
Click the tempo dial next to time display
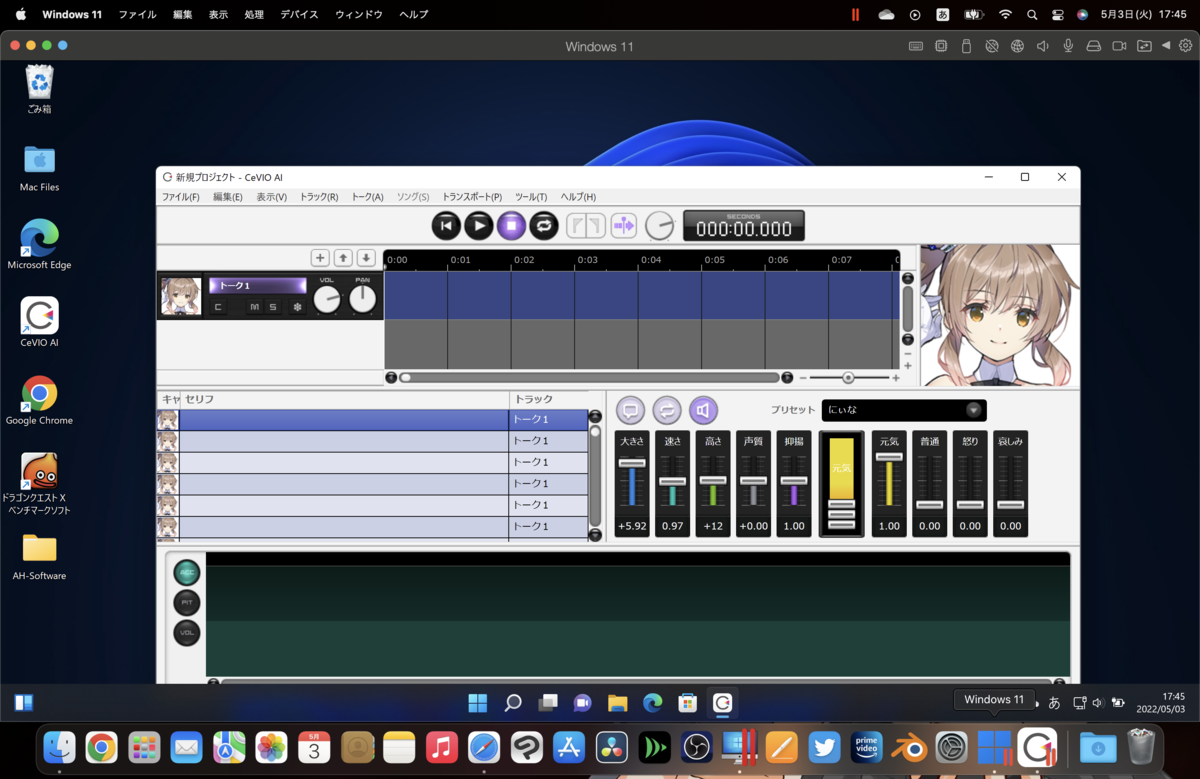660,226
